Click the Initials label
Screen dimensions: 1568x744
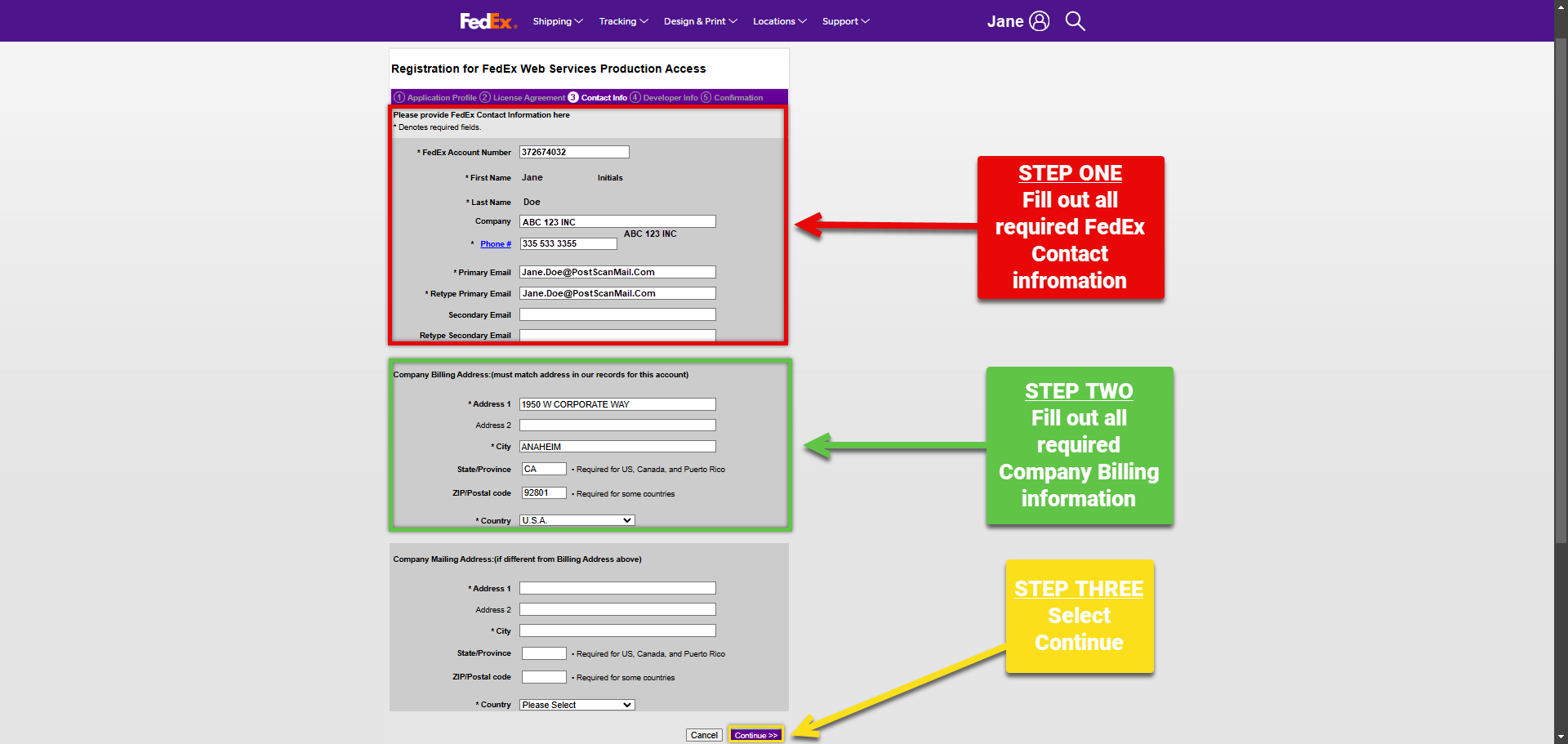[x=610, y=178]
